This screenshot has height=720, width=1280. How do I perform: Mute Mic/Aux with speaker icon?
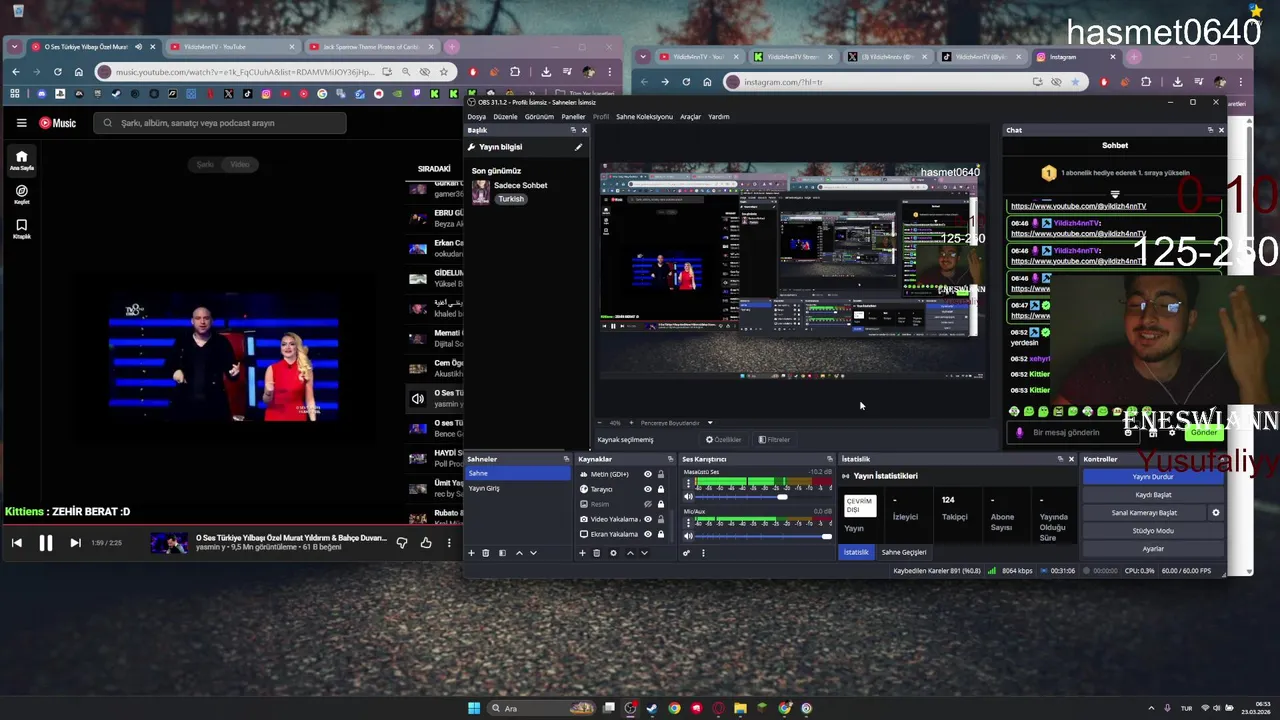[x=688, y=536]
